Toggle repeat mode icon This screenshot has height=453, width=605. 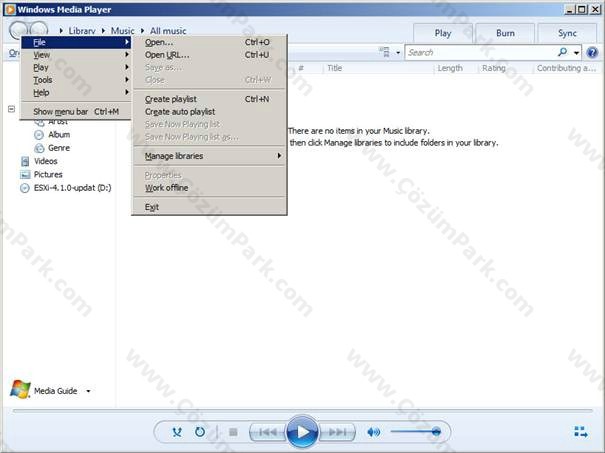click(200, 432)
